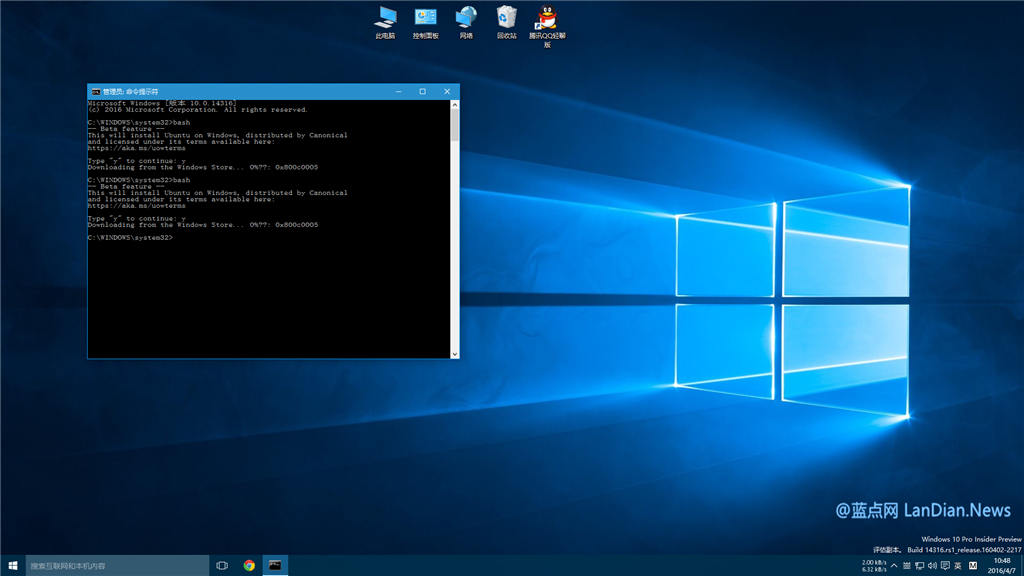Open the Start menu
The height and width of the screenshot is (576, 1024).
click(11, 565)
